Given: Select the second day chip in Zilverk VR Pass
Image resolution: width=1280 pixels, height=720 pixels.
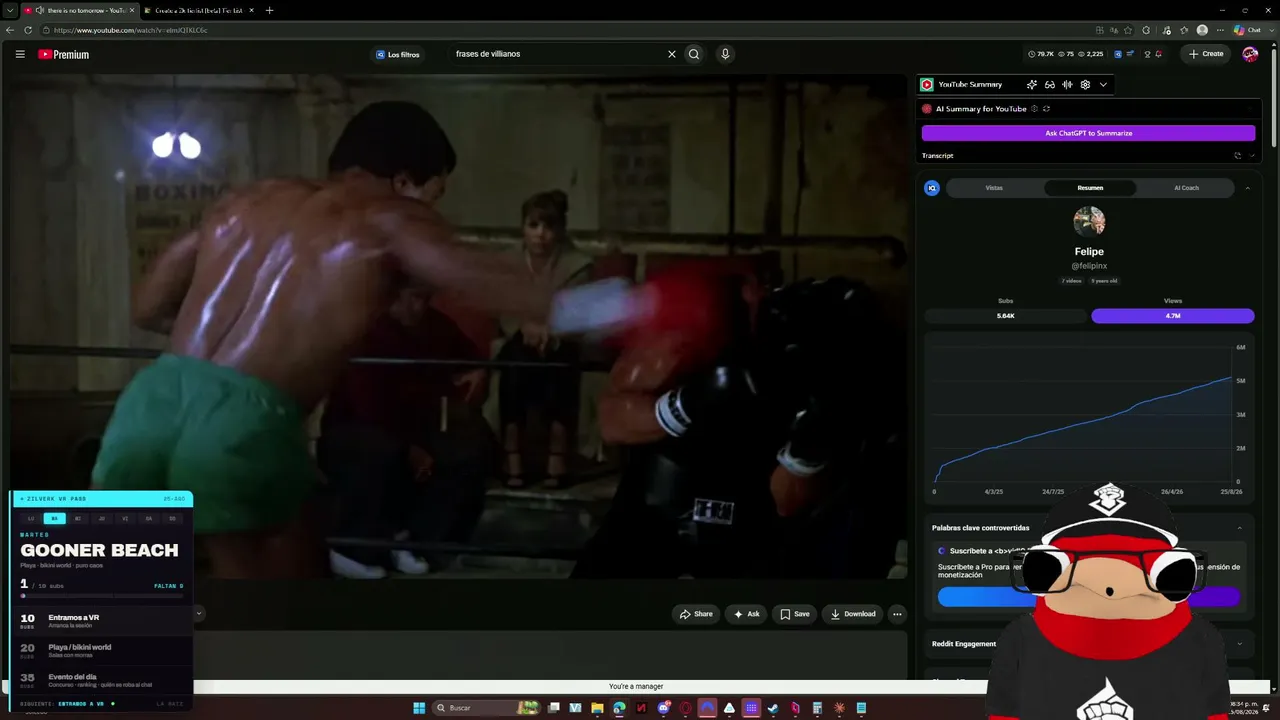Looking at the screenshot, I should click(55, 518).
